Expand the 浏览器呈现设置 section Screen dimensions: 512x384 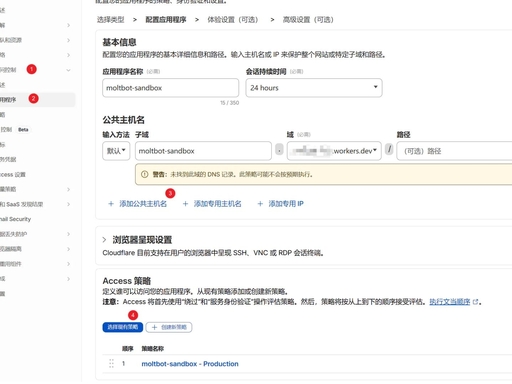click(104, 240)
